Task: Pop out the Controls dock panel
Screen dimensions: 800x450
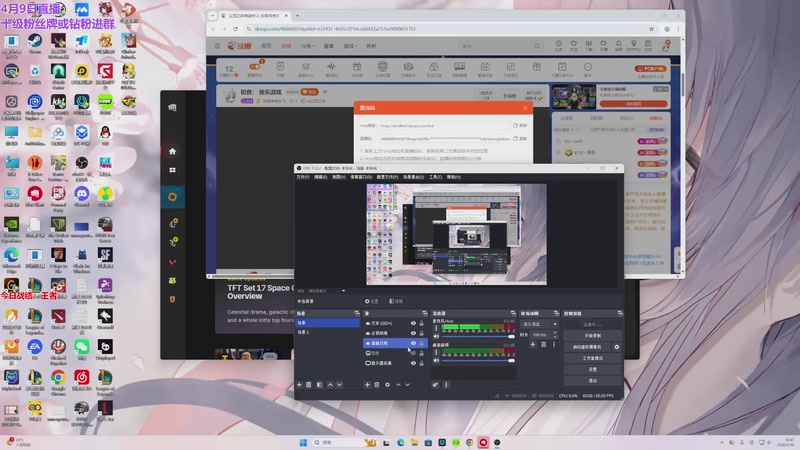Action: 620,313
